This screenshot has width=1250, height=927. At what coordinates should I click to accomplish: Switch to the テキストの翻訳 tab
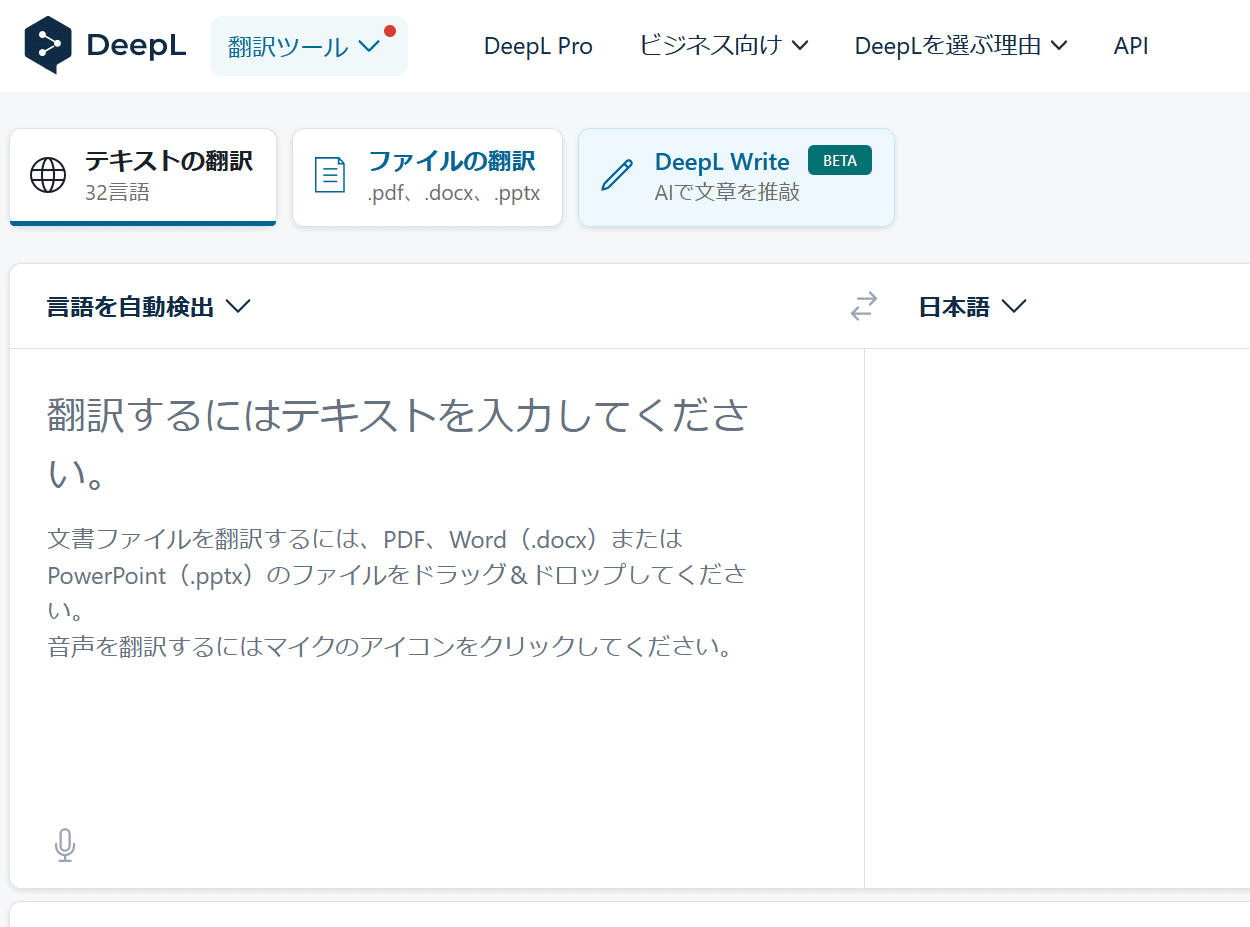pyautogui.click(x=143, y=175)
